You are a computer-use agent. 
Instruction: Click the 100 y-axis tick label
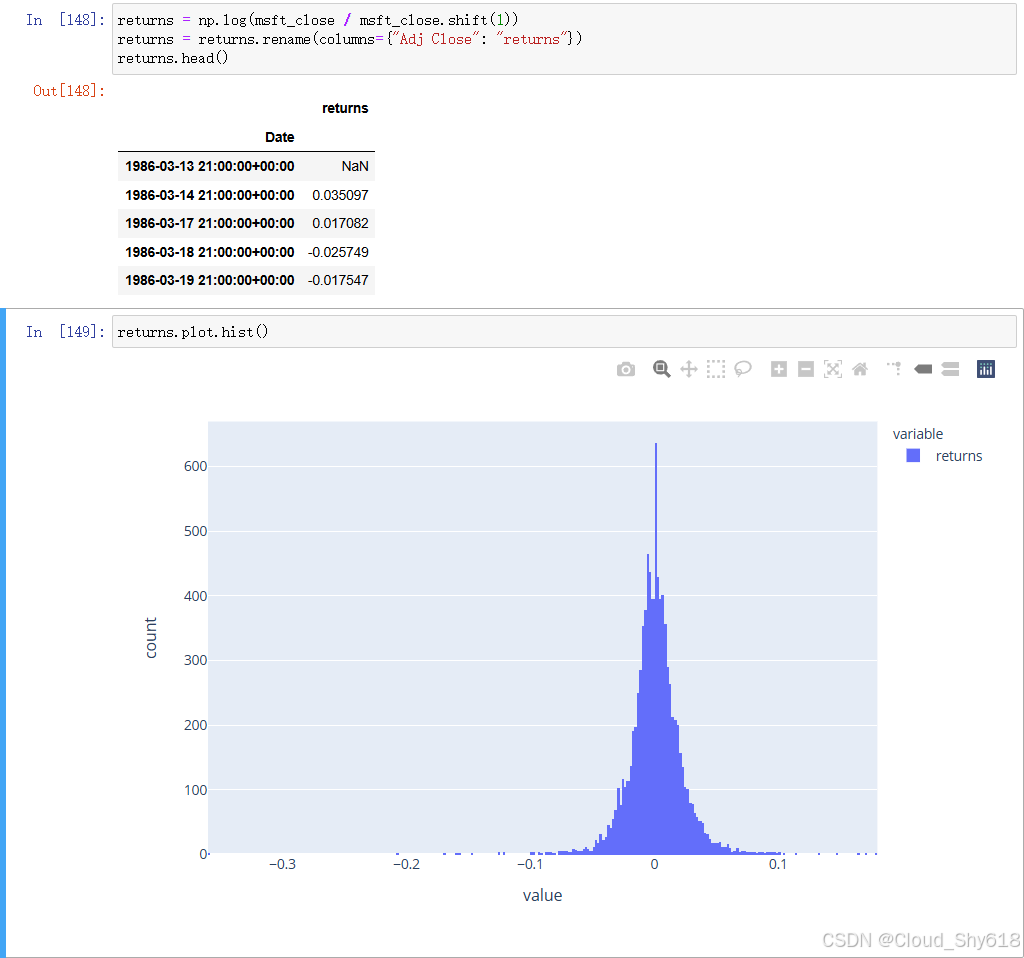click(195, 790)
